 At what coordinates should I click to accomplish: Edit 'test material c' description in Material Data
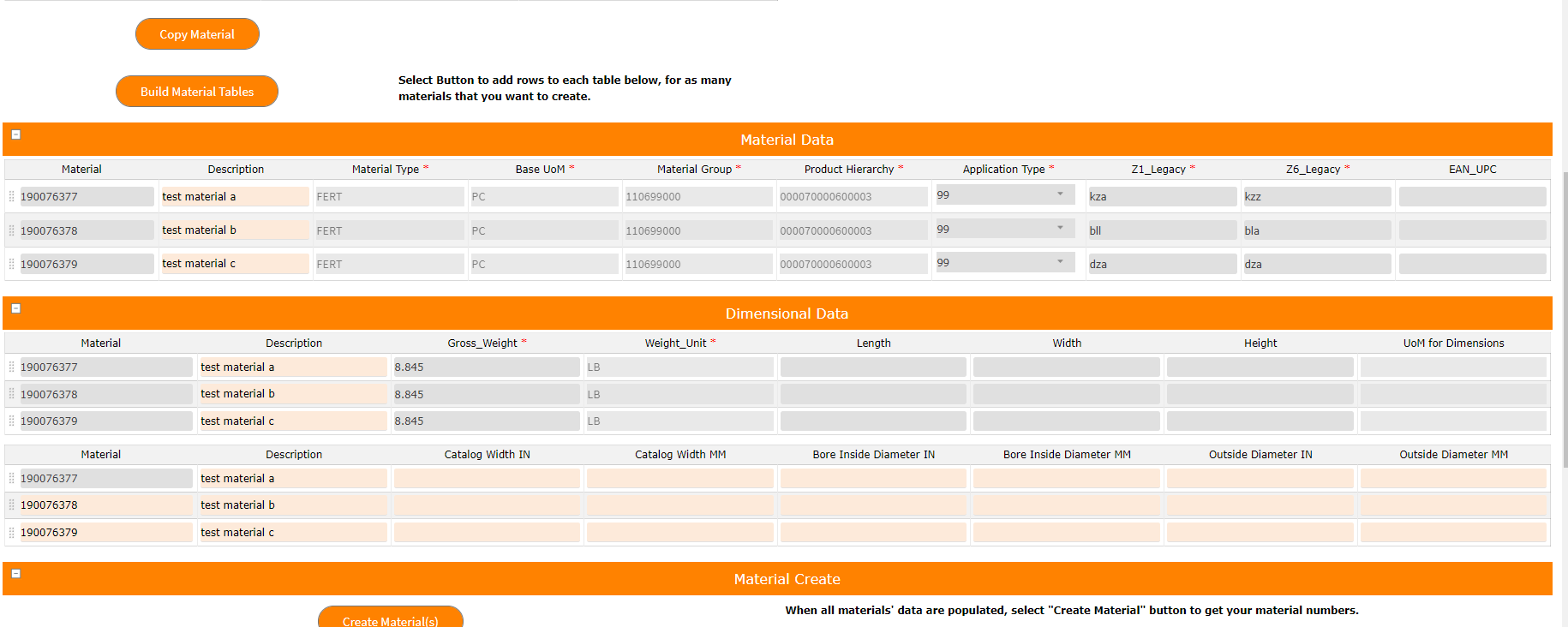pyautogui.click(x=235, y=264)
